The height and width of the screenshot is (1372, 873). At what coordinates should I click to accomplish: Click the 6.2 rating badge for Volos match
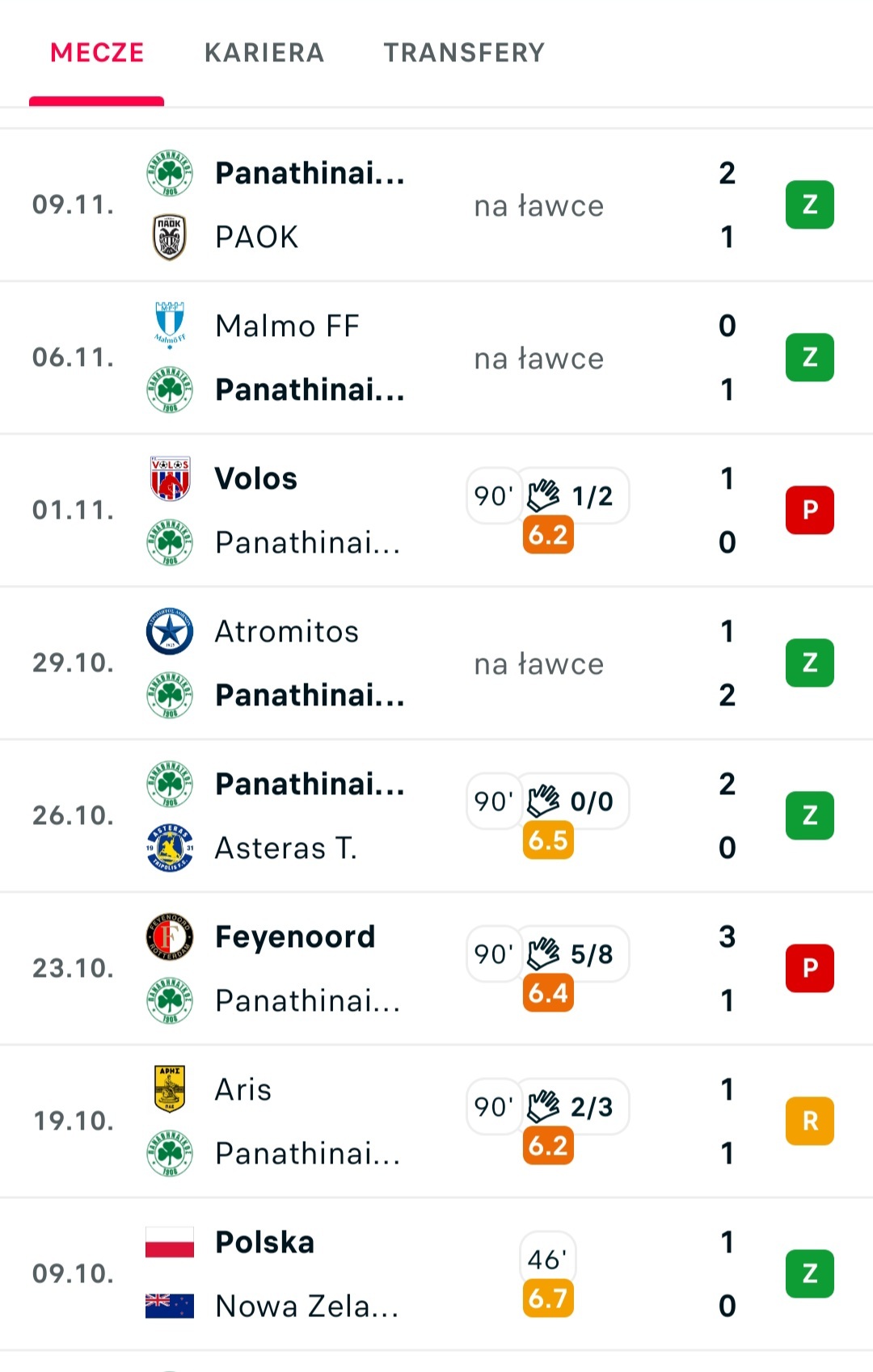tap(548, 535)
